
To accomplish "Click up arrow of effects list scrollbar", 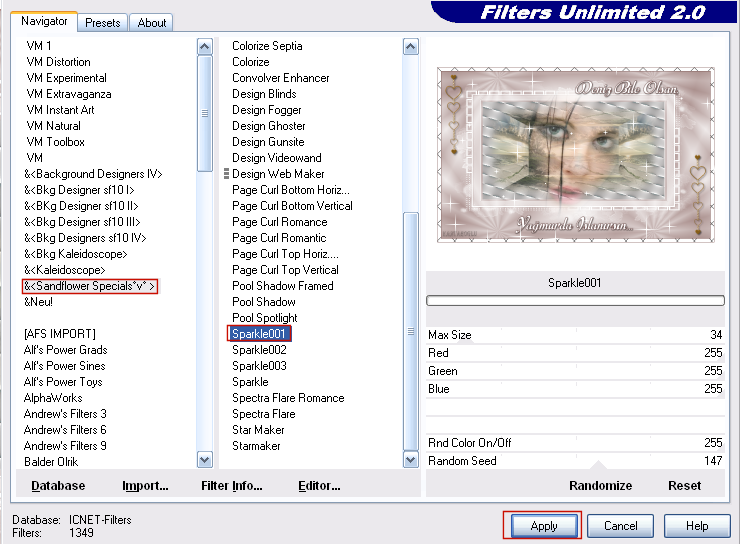I will point(411,47).
